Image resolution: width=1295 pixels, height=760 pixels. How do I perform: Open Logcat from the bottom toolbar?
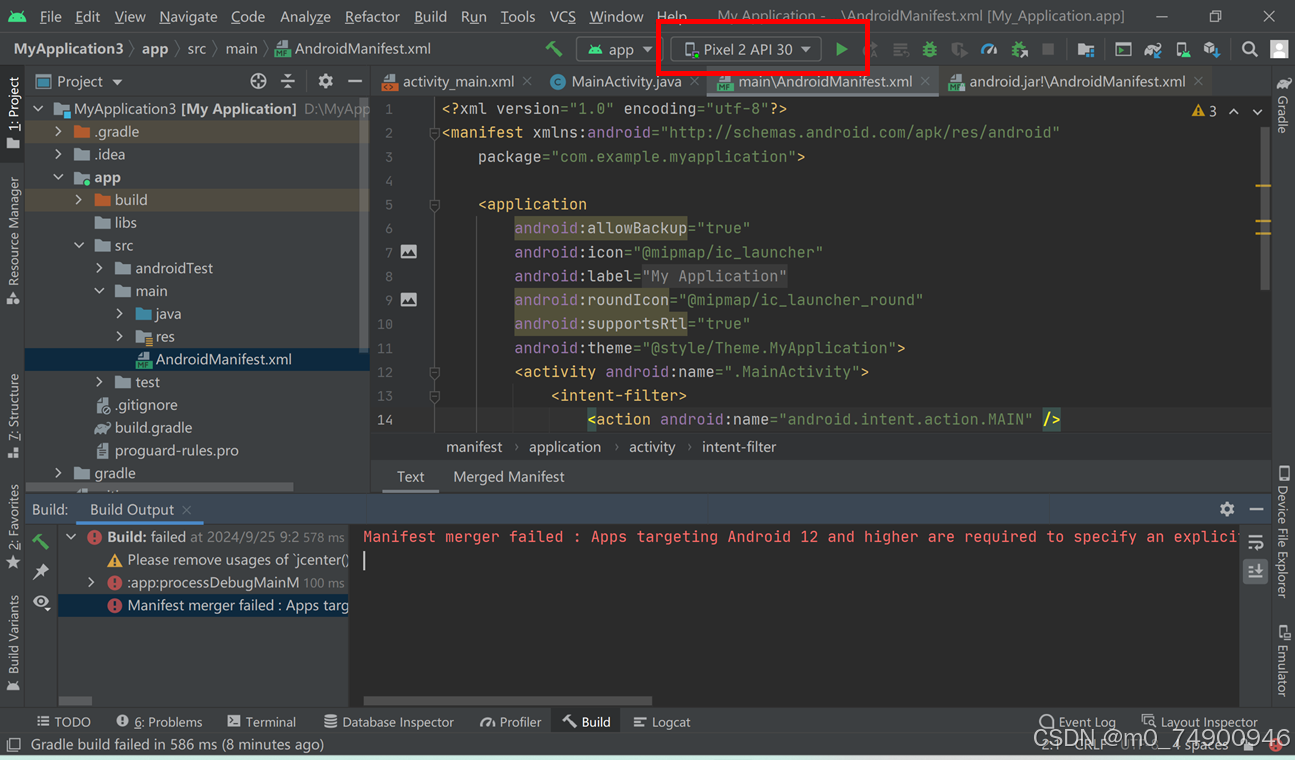(x=661, y=721)
